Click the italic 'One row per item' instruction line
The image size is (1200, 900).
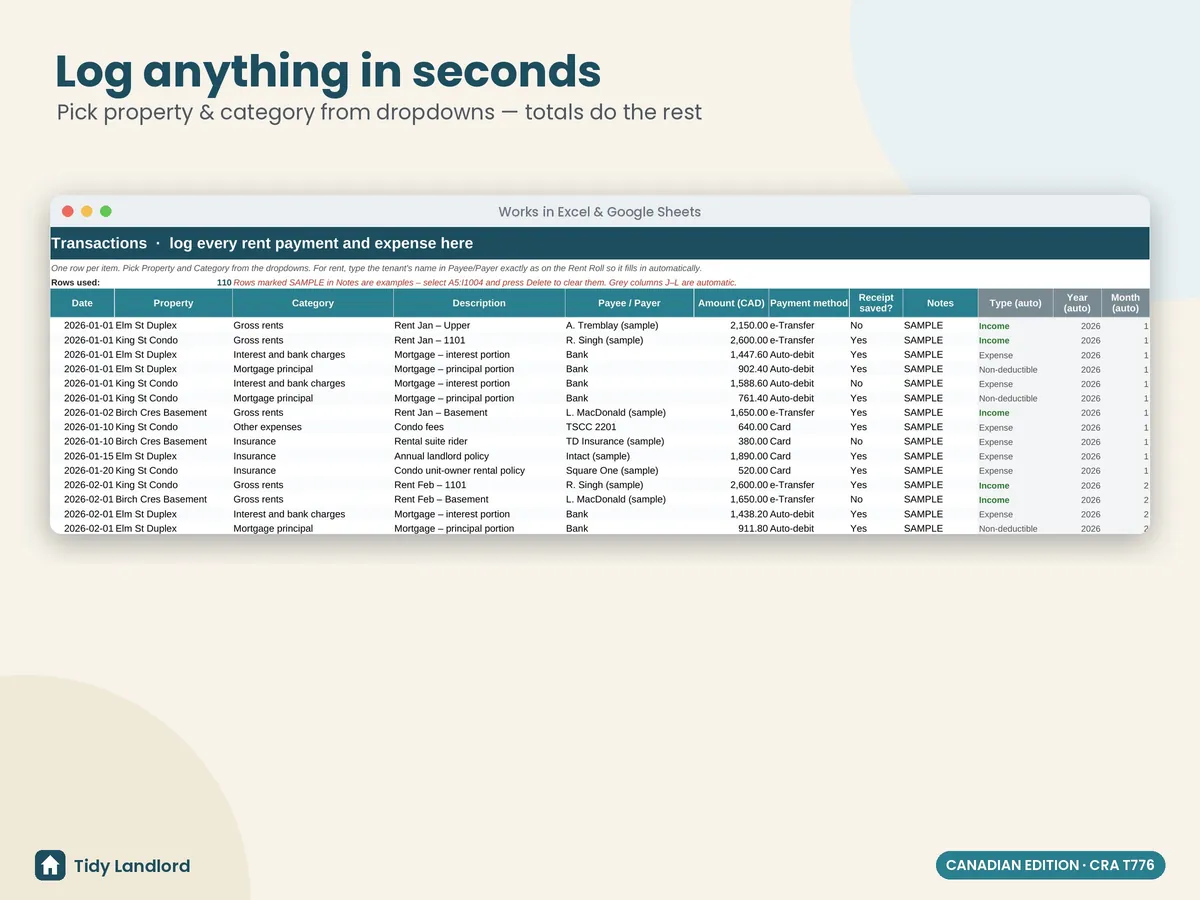click(x=376, y=268)
